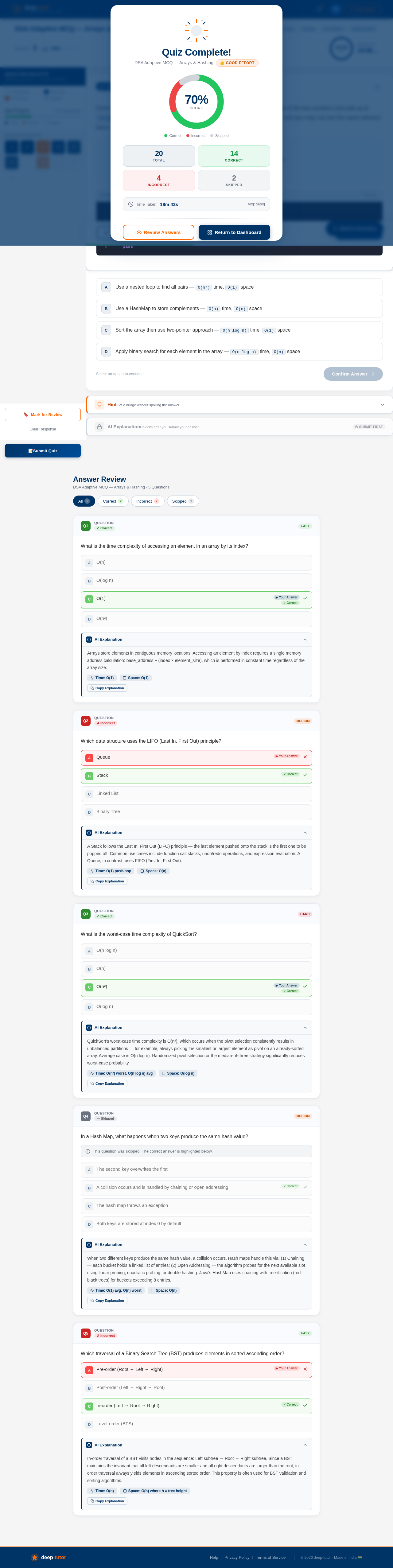Click the AI Explanation icon in Q1
The width and height of the screenshot is (393, 1568).
(x=89, y=639)
